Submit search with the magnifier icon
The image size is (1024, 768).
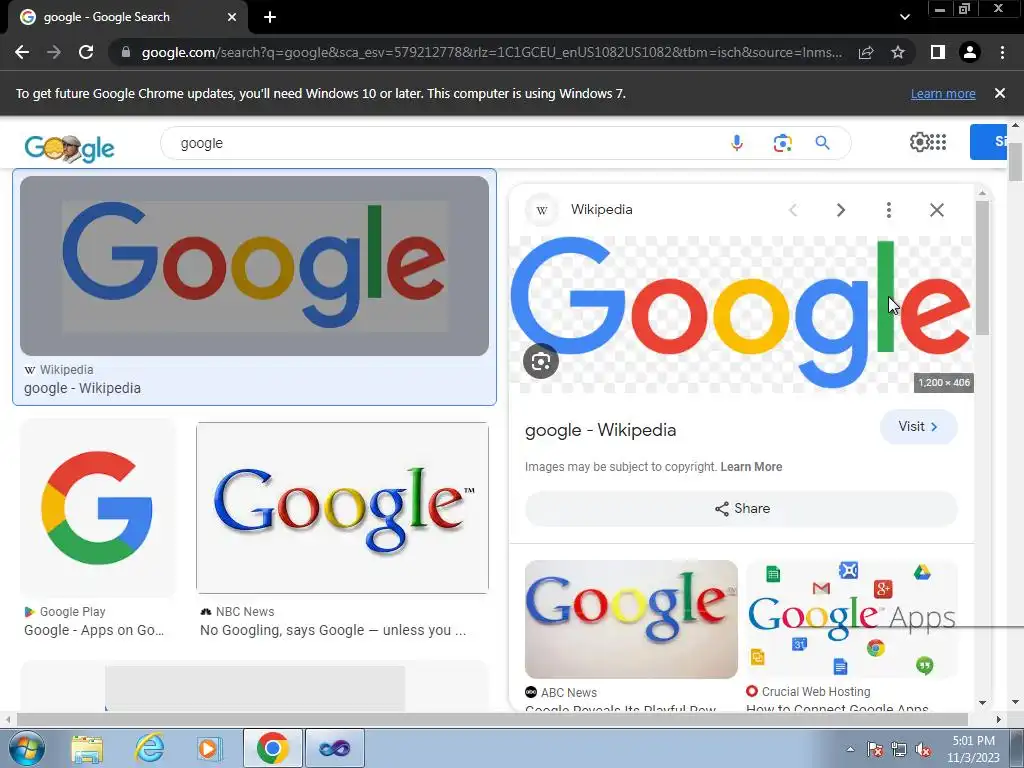click(822, 143)
